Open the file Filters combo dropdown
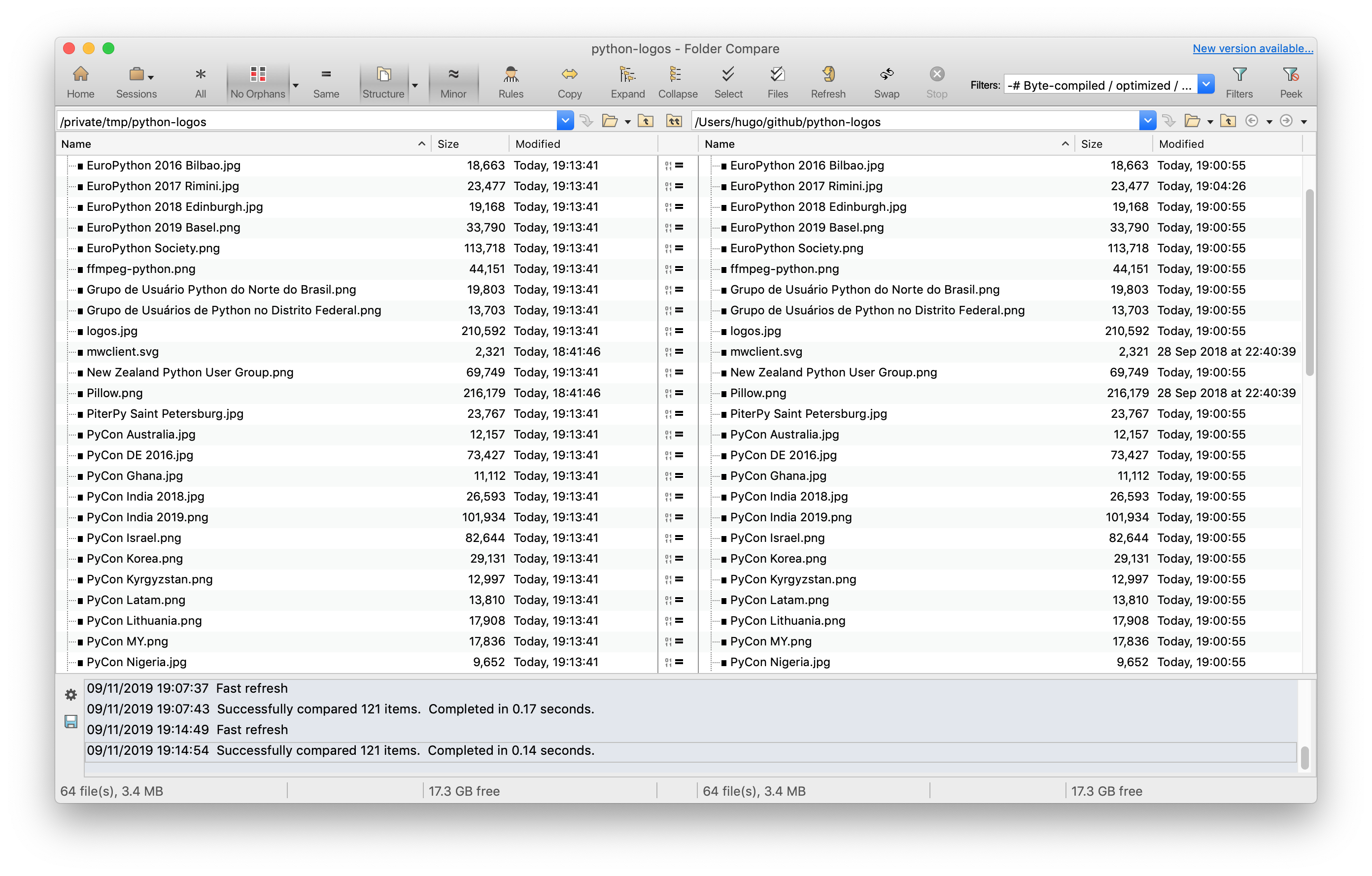Viewport: 1372px width, 876px height. [1206, 85]
